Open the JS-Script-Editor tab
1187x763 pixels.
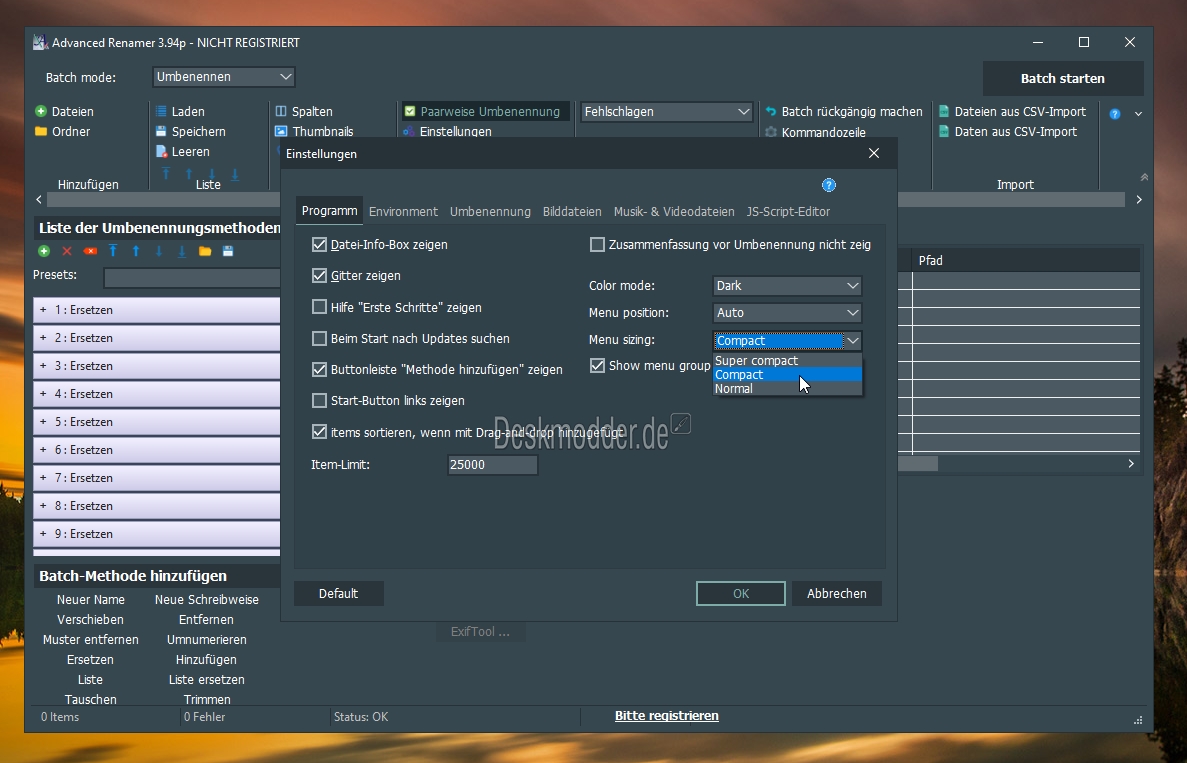(788, 212)
